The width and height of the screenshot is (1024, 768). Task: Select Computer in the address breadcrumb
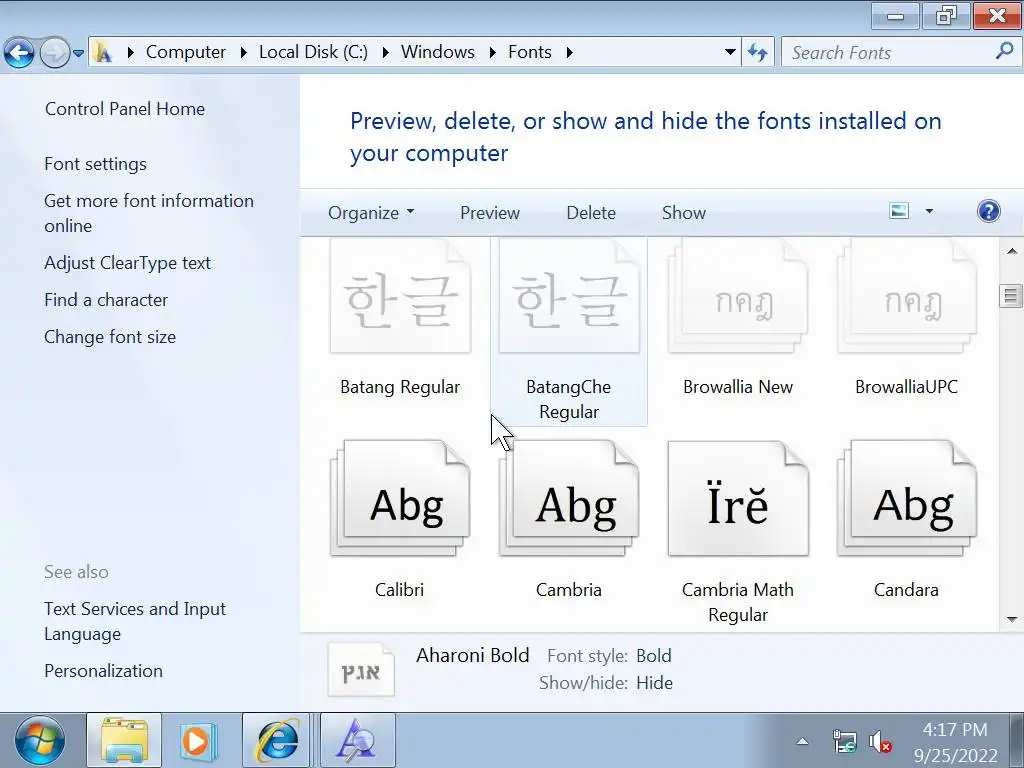185,52
